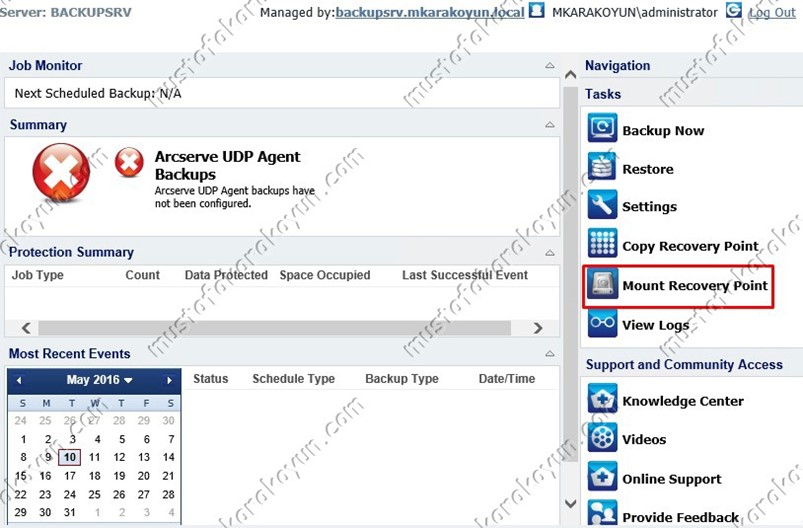This screenshot has height=528, width=803.
Task: Click the View Logs binoculars icon
Action: coord(602,323)
